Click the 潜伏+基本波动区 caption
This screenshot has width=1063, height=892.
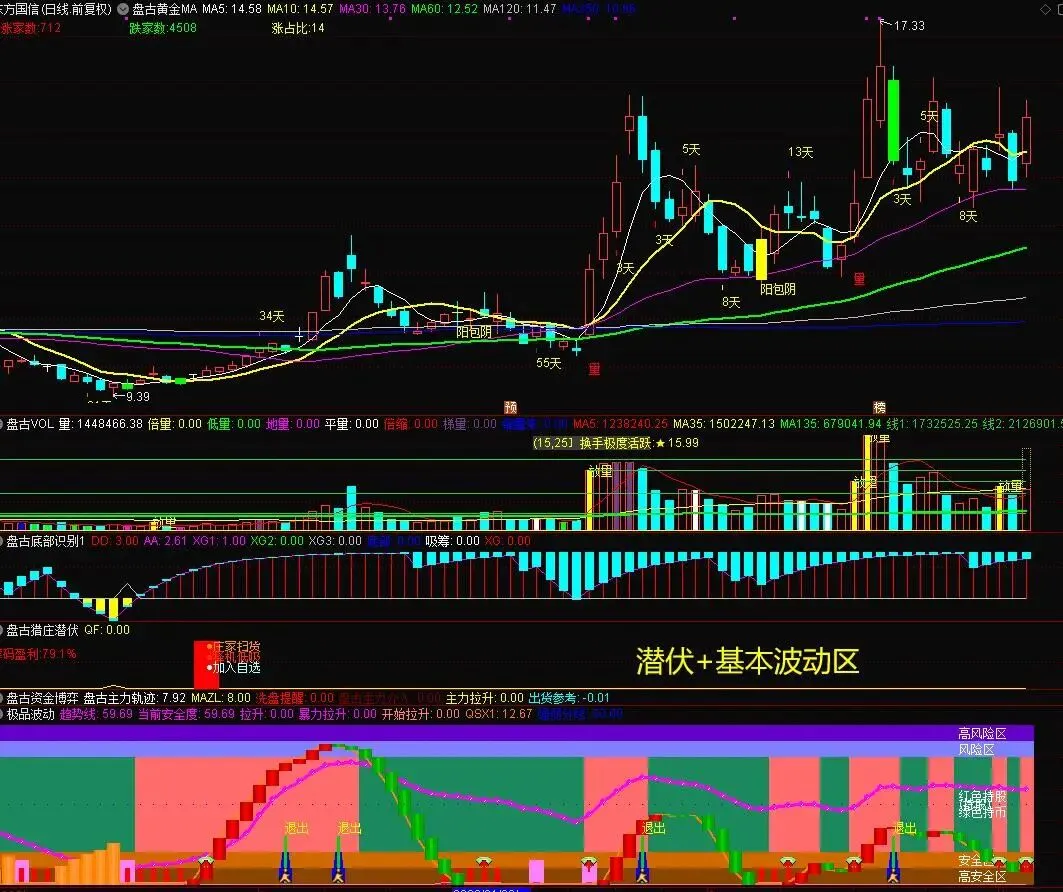click(x=748, y=662)
